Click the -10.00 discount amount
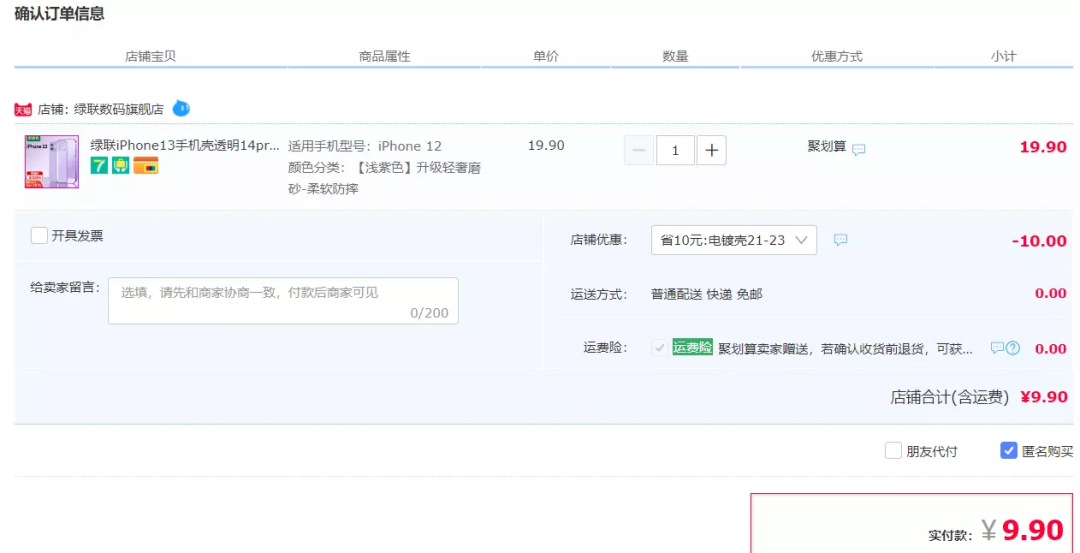 tap(1039, 241)
